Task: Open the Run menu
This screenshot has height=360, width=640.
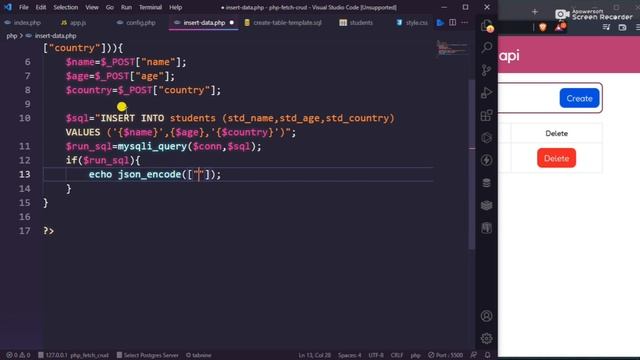Action: click(126, 7)
